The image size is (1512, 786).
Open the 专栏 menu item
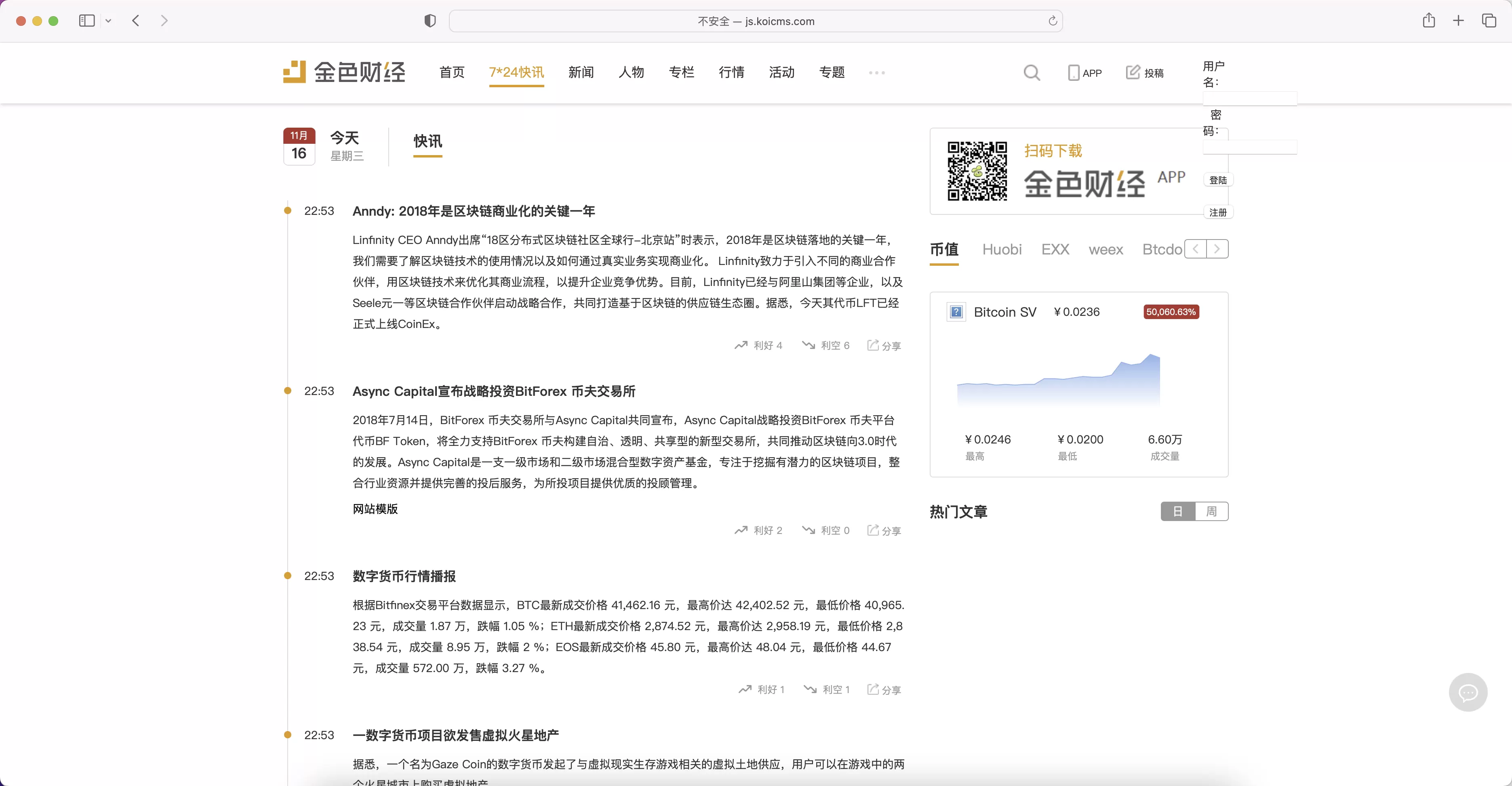tap(682, 72)
